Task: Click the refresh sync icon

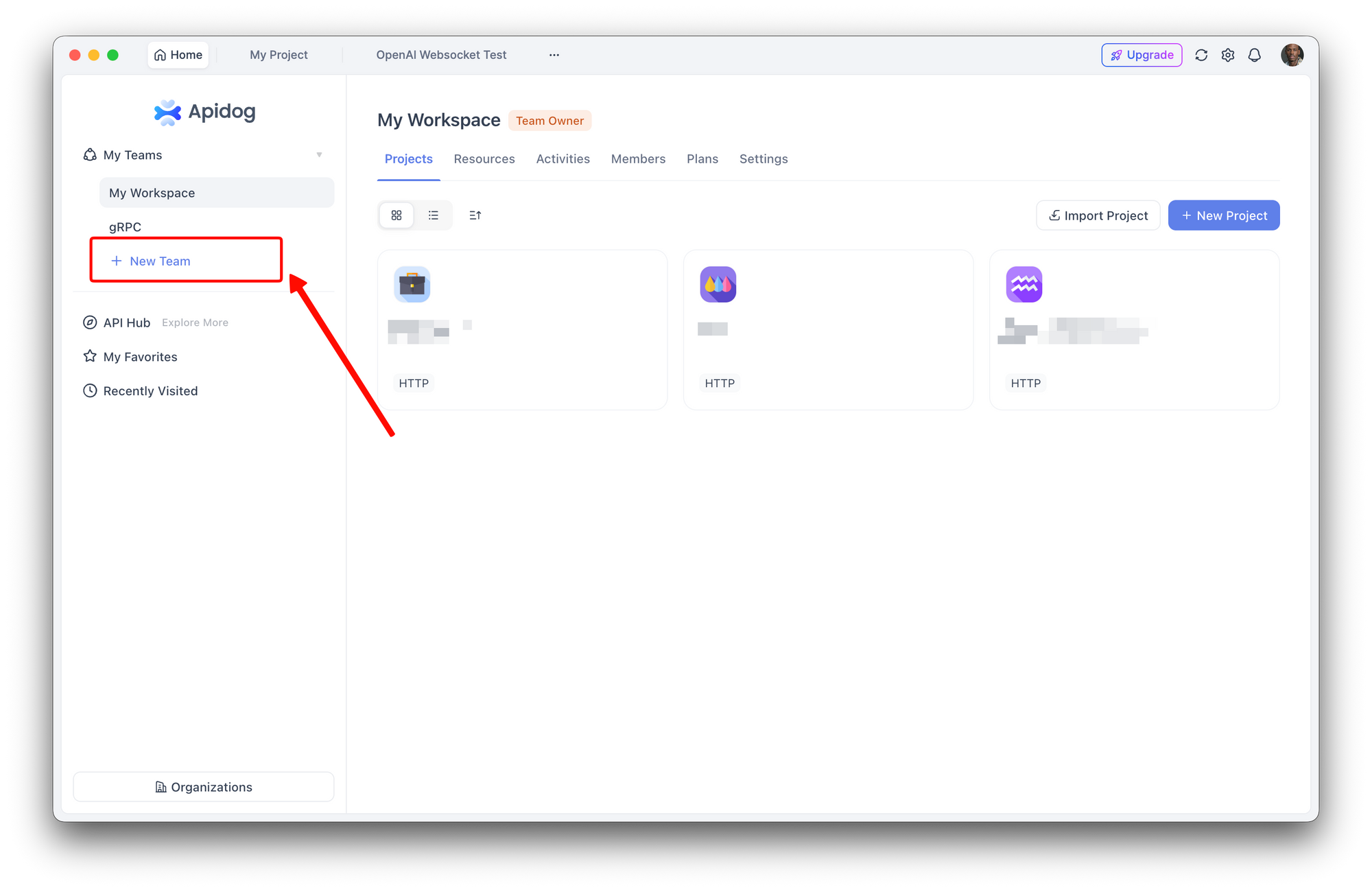Action: [x=1201, y=55]
